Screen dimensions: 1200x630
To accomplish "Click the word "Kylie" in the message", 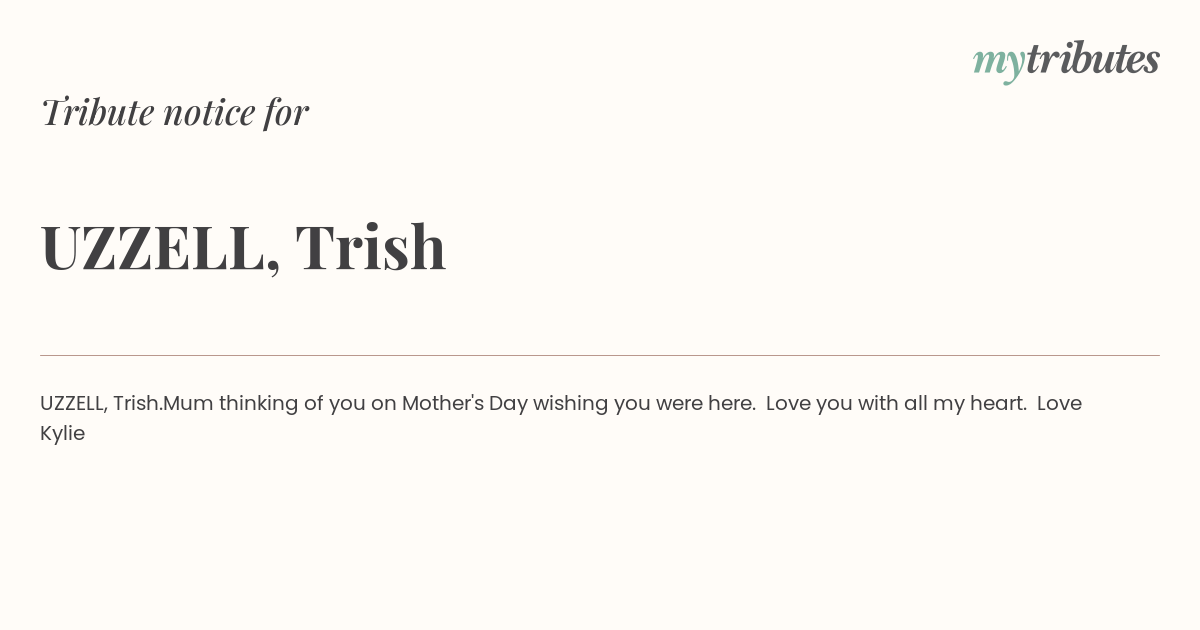I will coord(62,434).
